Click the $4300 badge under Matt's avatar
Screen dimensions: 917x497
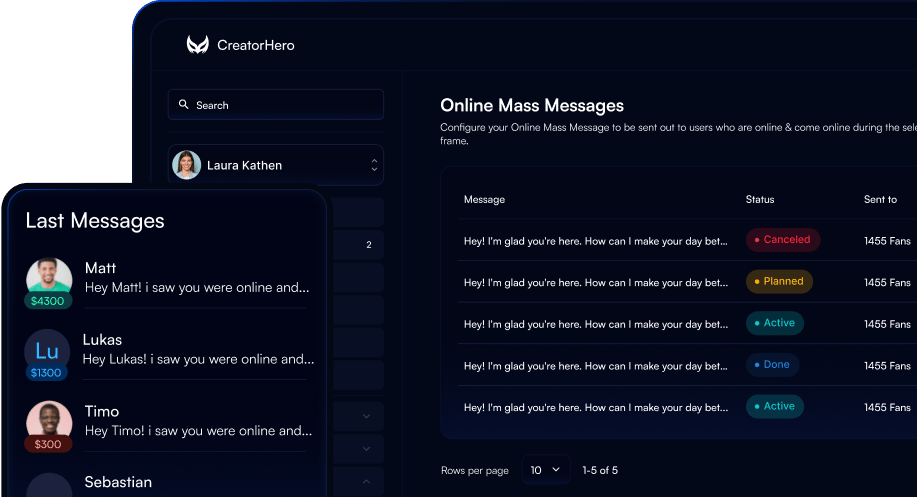[x=48, y=301]
